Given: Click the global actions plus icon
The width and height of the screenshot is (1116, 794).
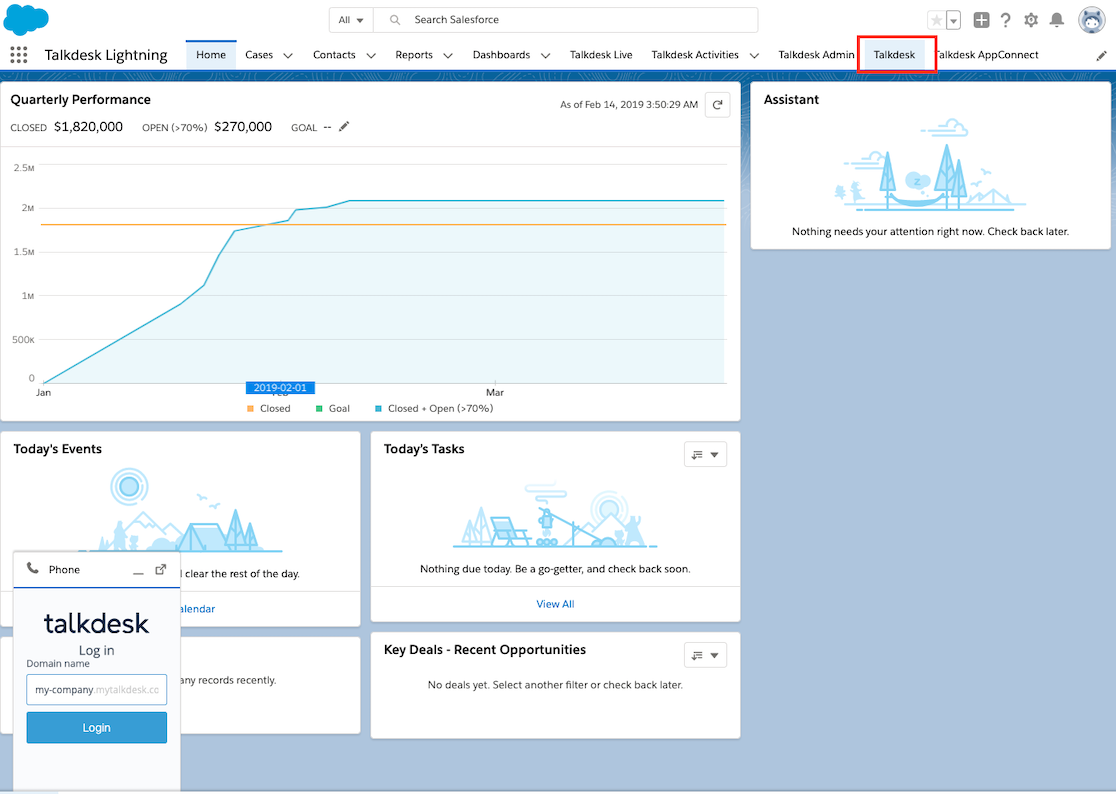Looking at the screenshot, I should coord(981,20).
